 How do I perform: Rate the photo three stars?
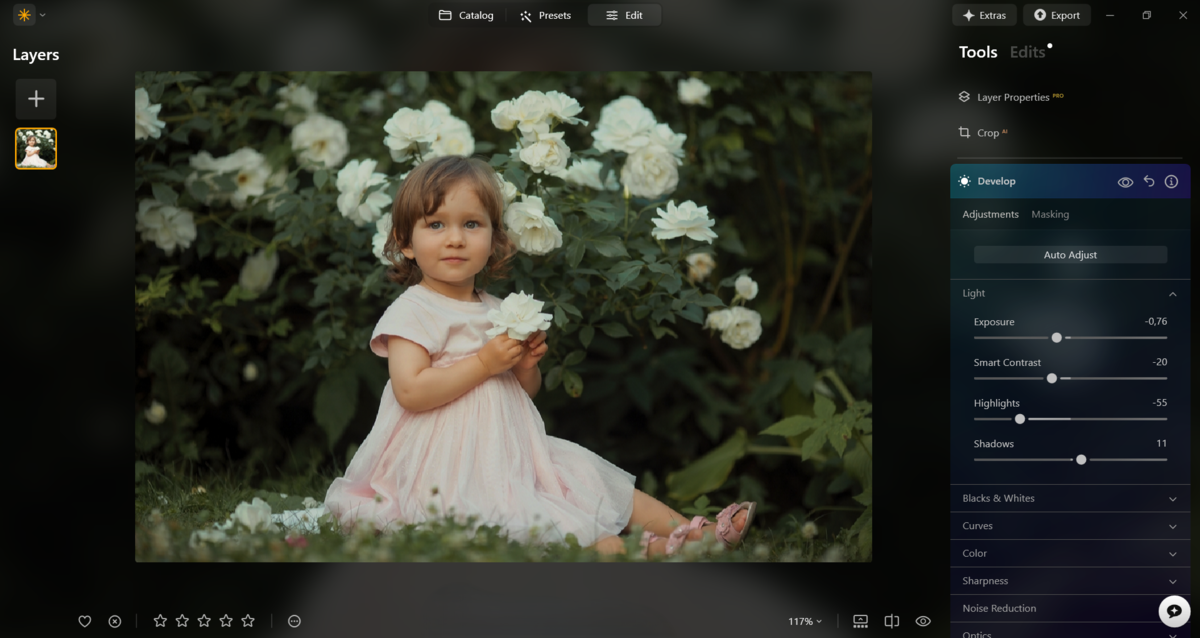click(x=204, y=621)
